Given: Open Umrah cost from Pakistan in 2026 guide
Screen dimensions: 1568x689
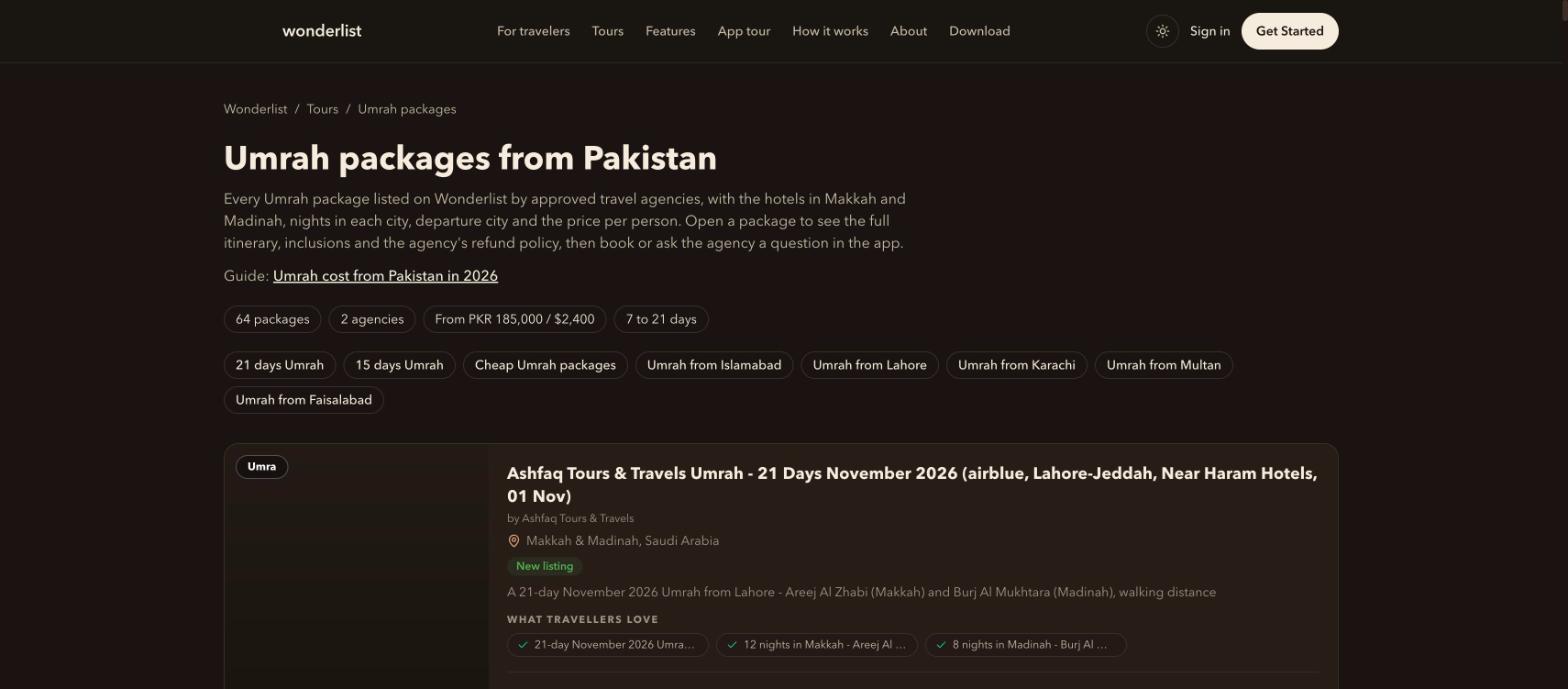Looking at the screenshot, I should point(385,276).
